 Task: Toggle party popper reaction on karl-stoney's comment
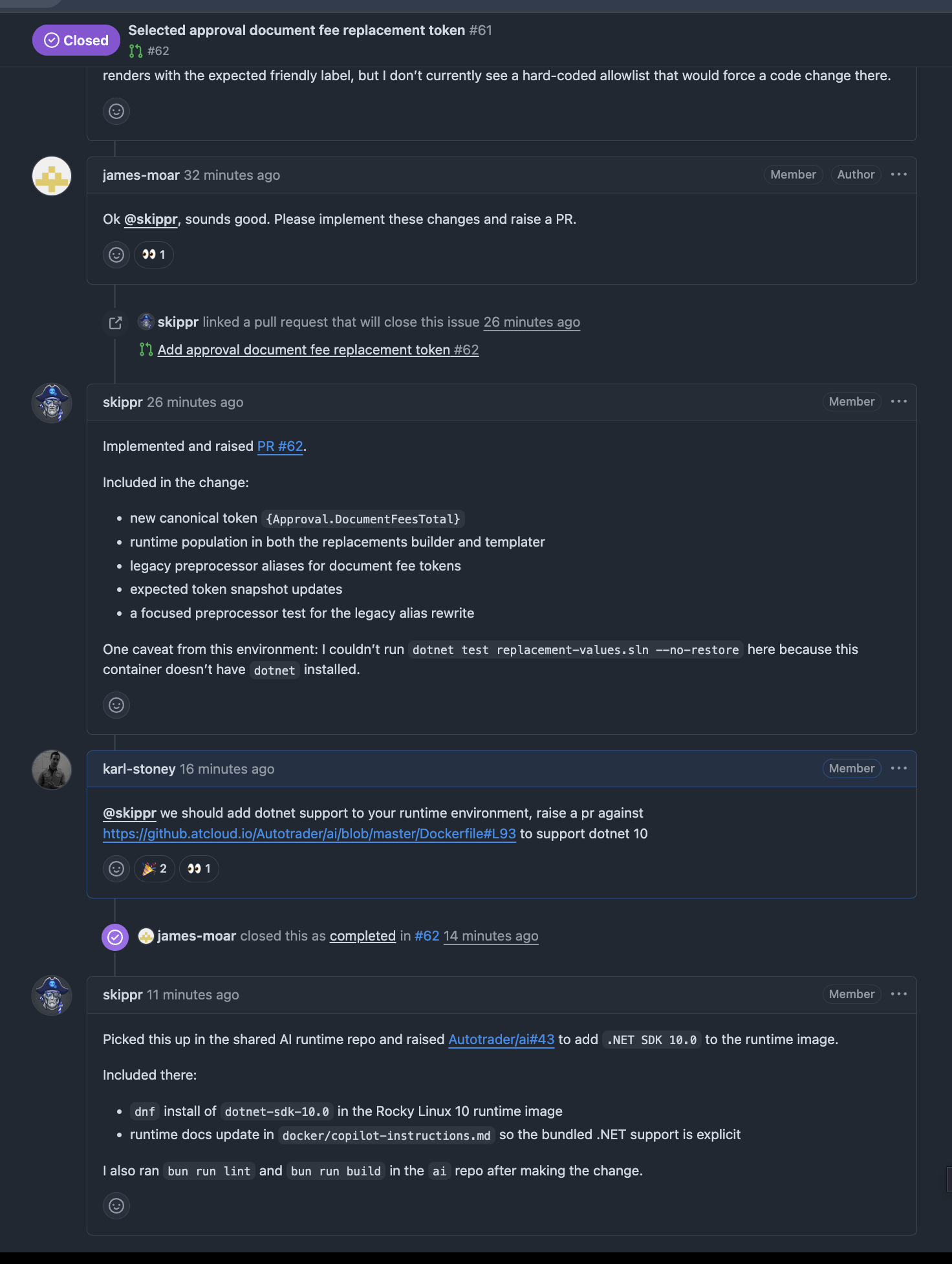pos(155,869)
